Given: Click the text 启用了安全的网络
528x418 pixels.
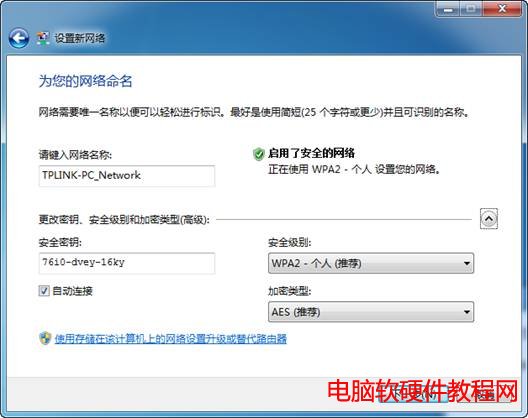Looking at the screenshot, I should click(x=311, y=153).
